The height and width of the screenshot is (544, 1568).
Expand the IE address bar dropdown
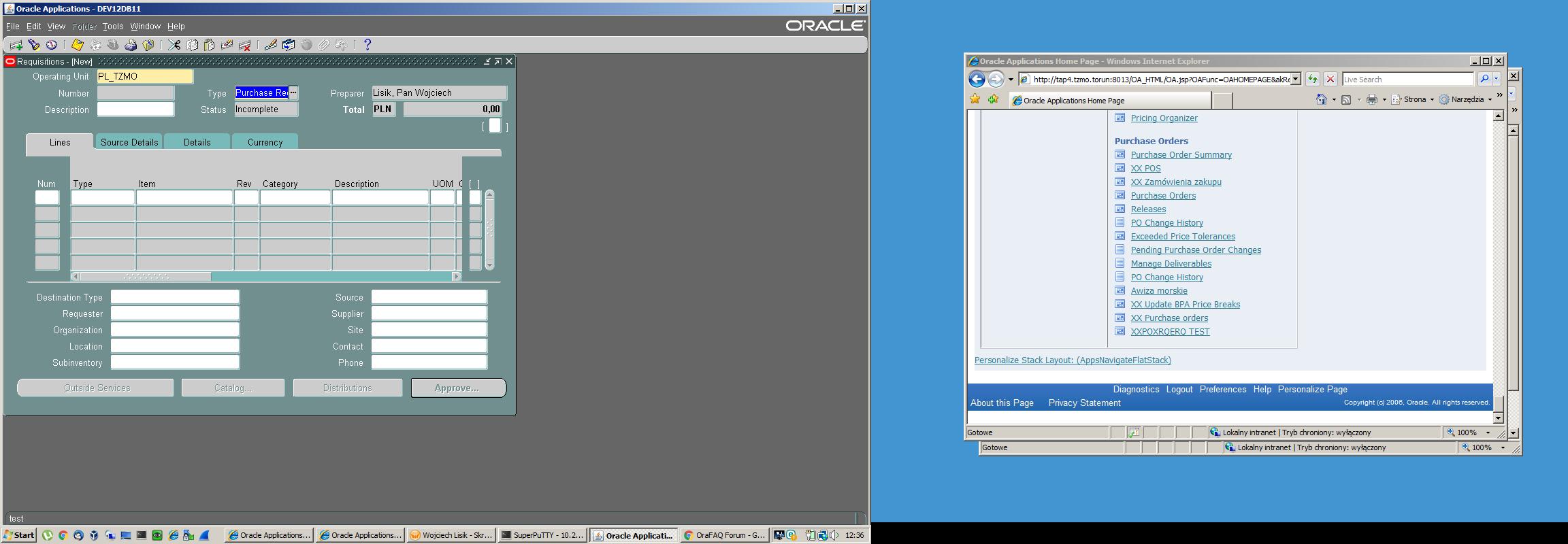pos(1296,79)
